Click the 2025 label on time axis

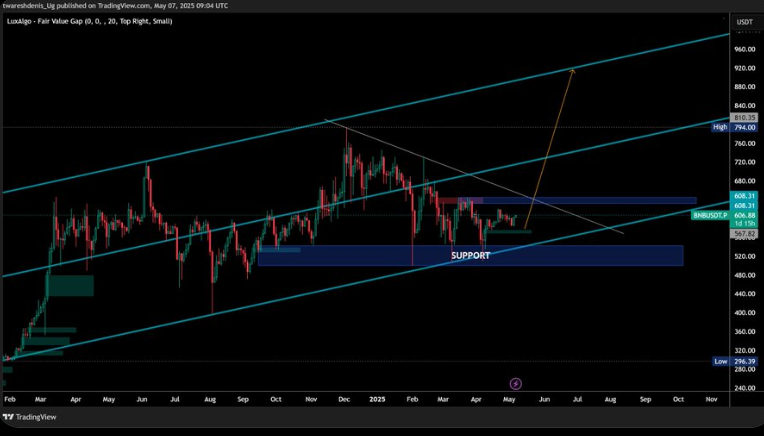[377, 399]
